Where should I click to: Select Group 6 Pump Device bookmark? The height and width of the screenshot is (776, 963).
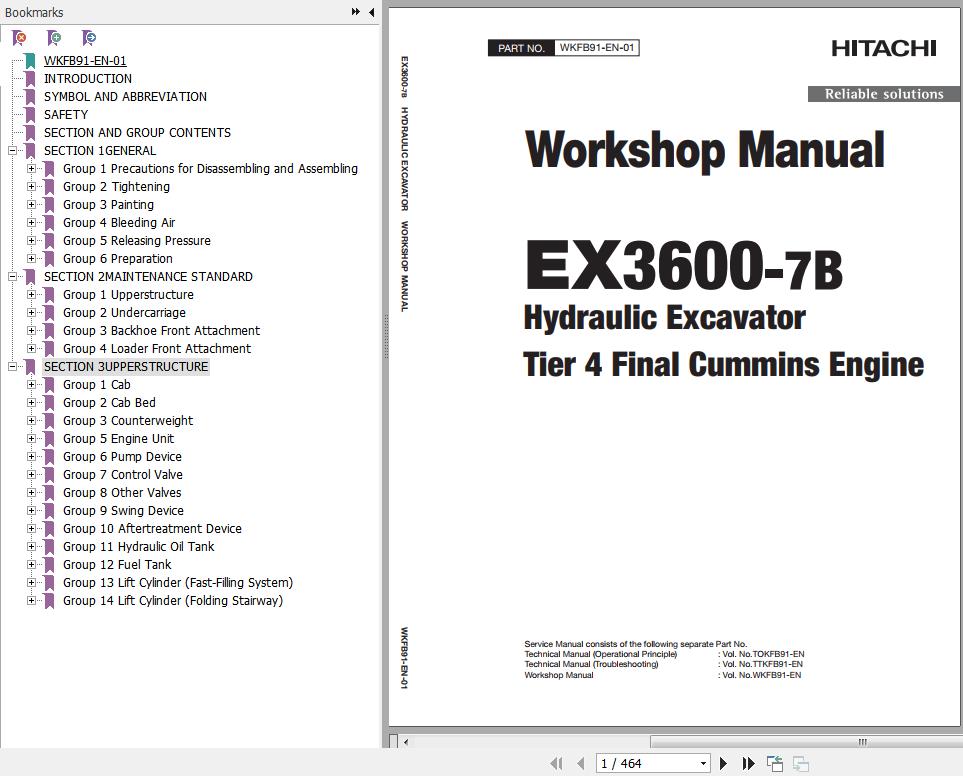tap(122, 457)
